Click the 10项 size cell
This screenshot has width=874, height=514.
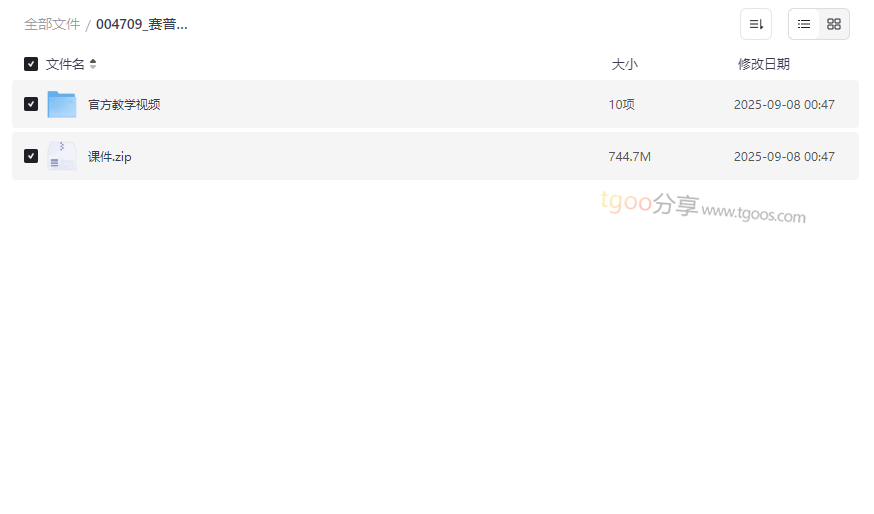click(621, 104)
